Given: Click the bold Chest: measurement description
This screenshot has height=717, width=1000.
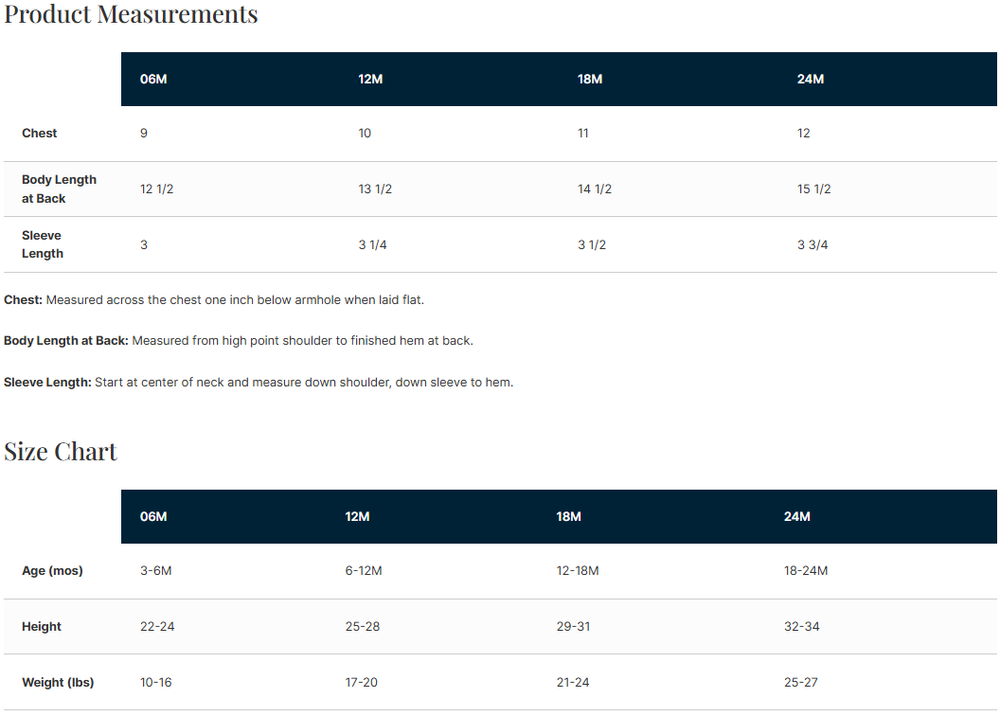Looking at the screenshot, I should pos(23,300).
